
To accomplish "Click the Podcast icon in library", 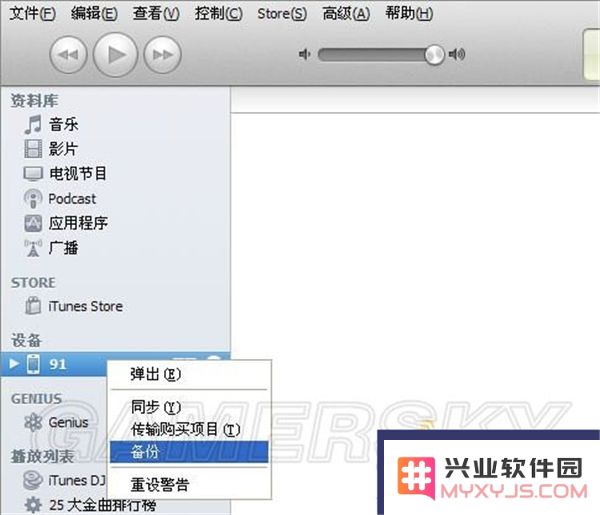I will [33, 199].
